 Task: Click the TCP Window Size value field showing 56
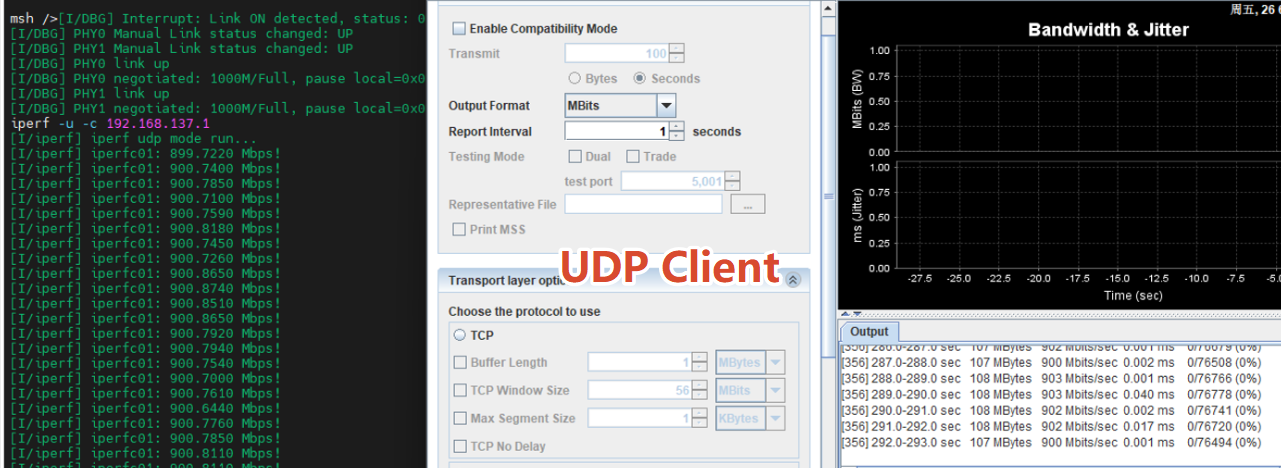(x=640, y=390)
